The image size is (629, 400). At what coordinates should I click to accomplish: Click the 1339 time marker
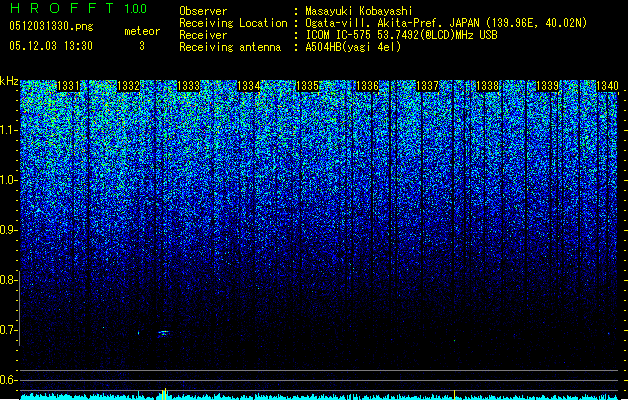548,86
